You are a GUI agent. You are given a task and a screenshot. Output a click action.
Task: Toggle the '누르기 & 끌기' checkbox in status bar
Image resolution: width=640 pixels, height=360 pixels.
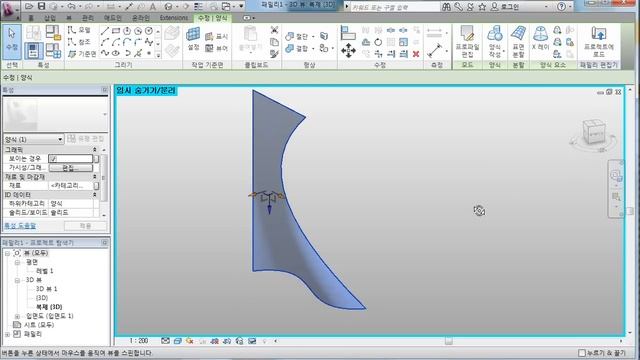pyautogui.click(x=582, y=353)
